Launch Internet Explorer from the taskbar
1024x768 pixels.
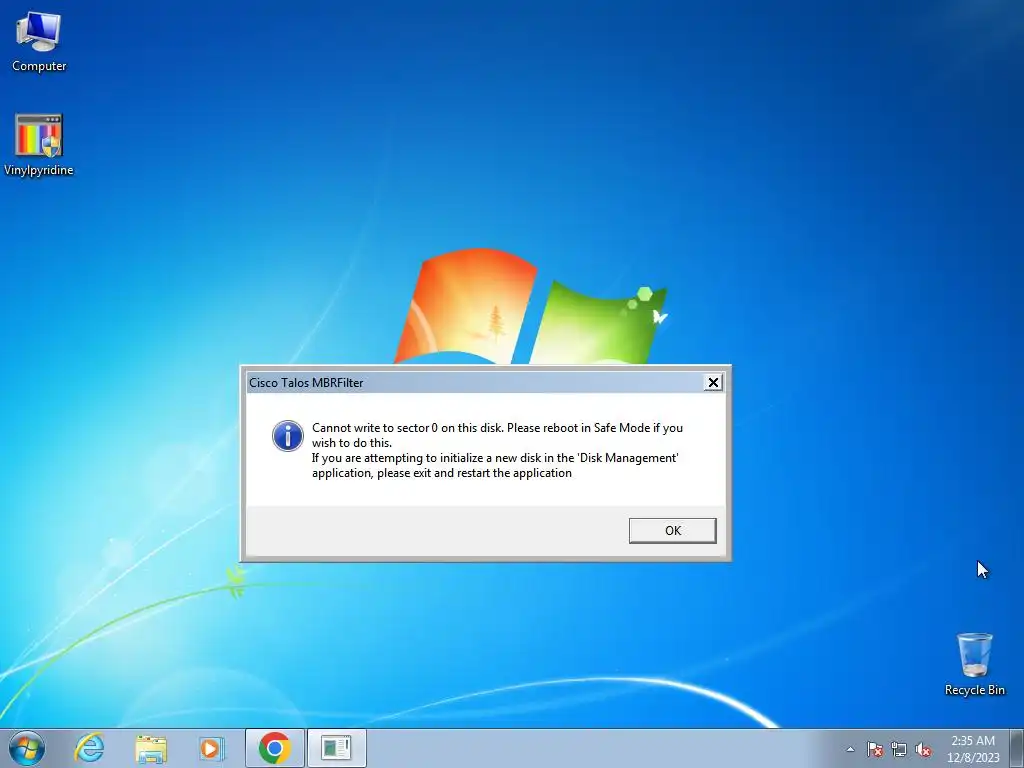tap(89, 748)
